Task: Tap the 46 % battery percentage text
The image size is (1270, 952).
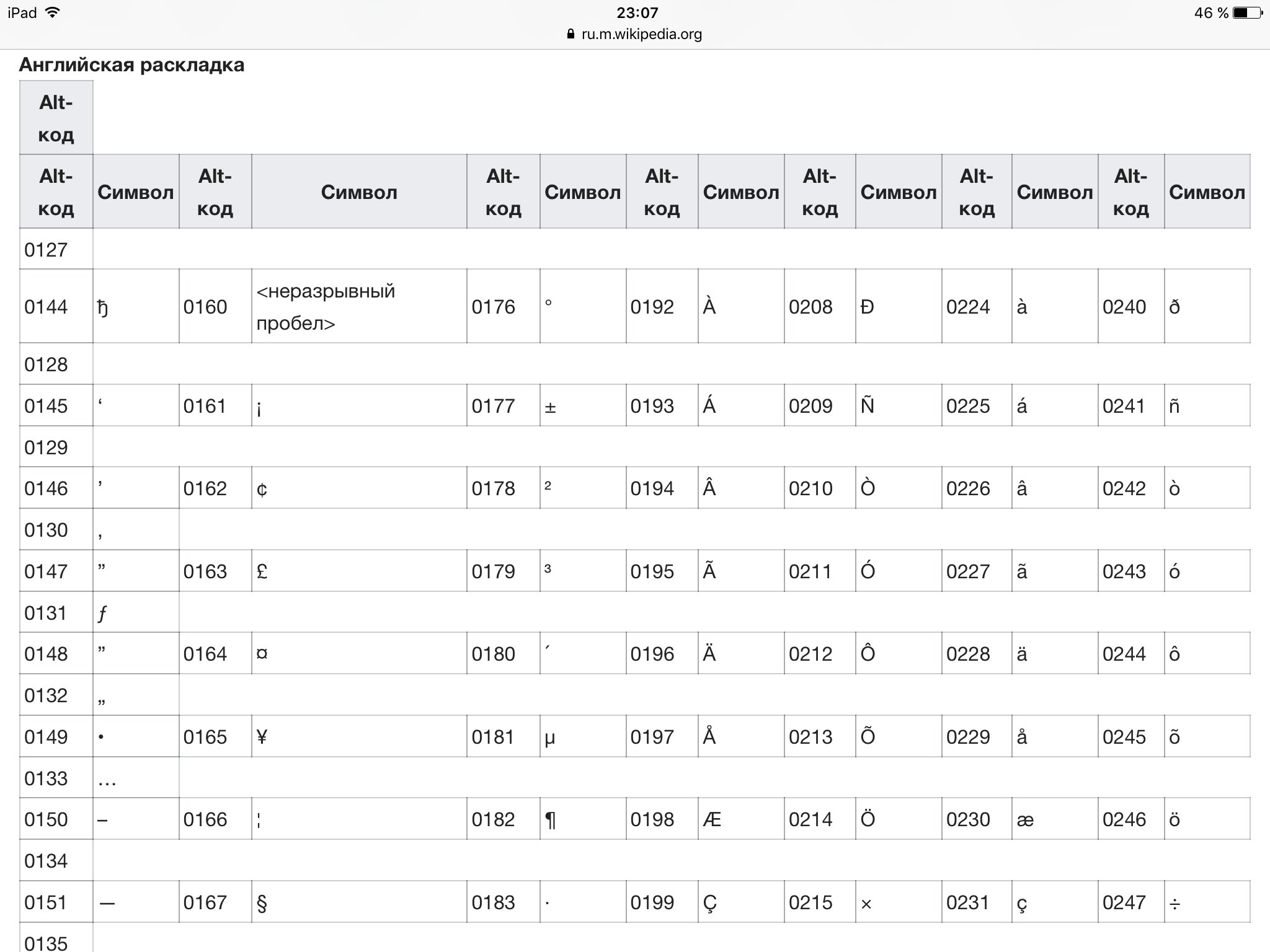Action: click(x=1210, y=13)
